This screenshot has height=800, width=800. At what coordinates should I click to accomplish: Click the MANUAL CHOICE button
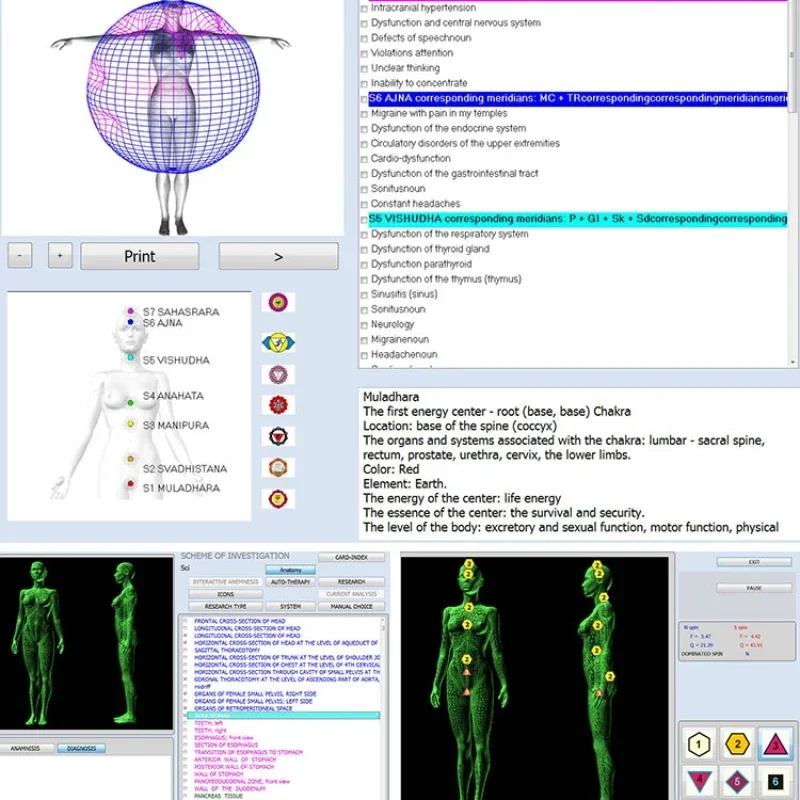[352, 607]
